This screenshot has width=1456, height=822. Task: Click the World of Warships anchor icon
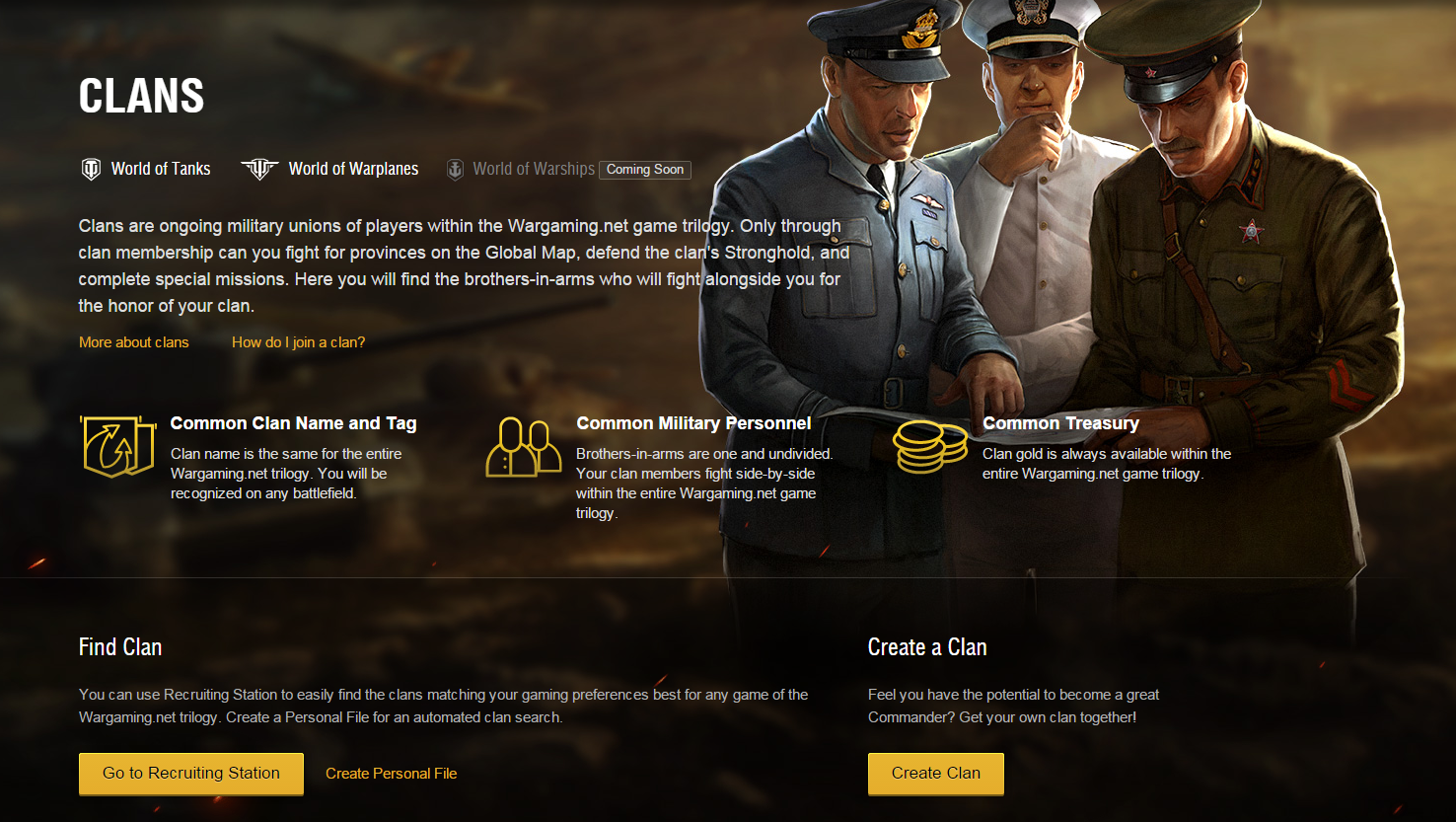tap(455, 170)
